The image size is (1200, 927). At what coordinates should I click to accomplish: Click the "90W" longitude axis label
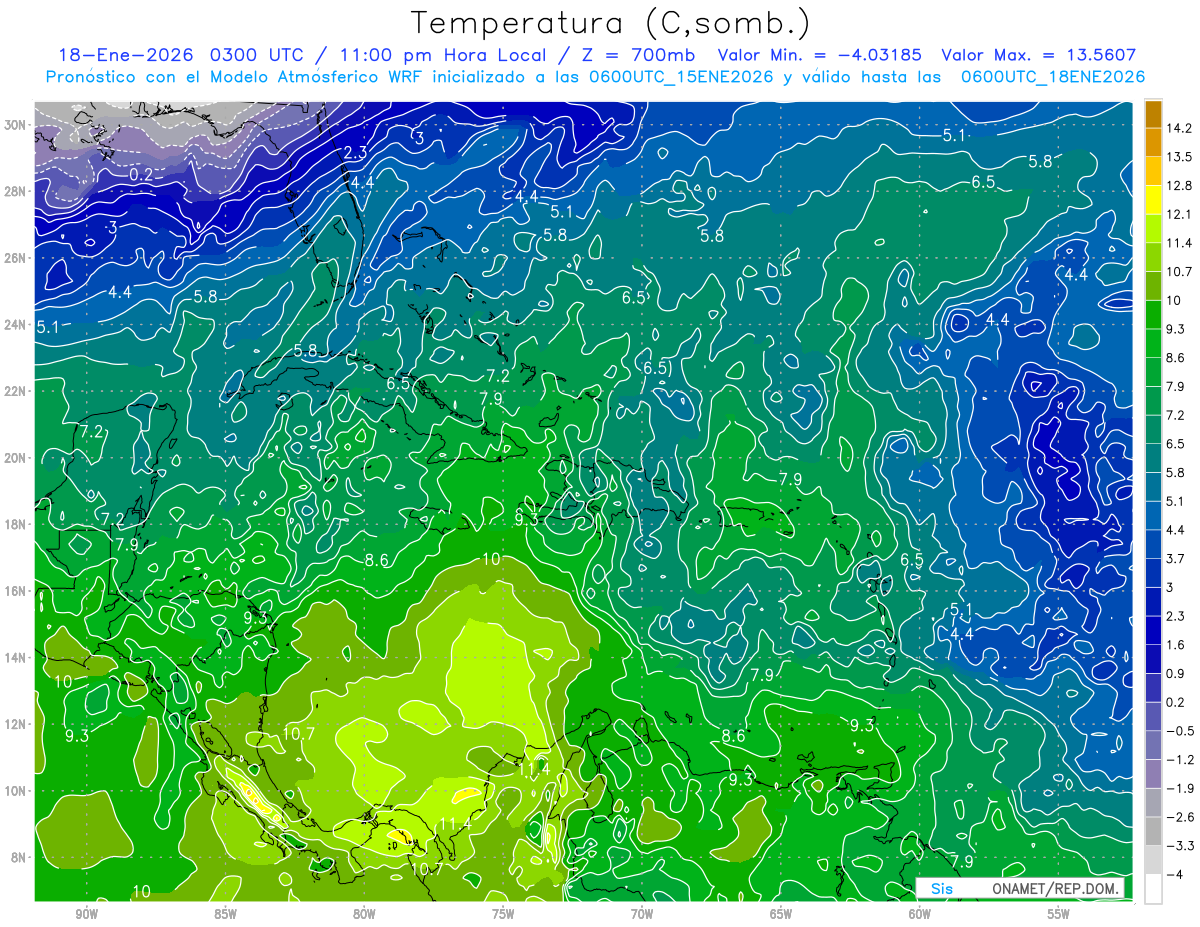(86, 914)
